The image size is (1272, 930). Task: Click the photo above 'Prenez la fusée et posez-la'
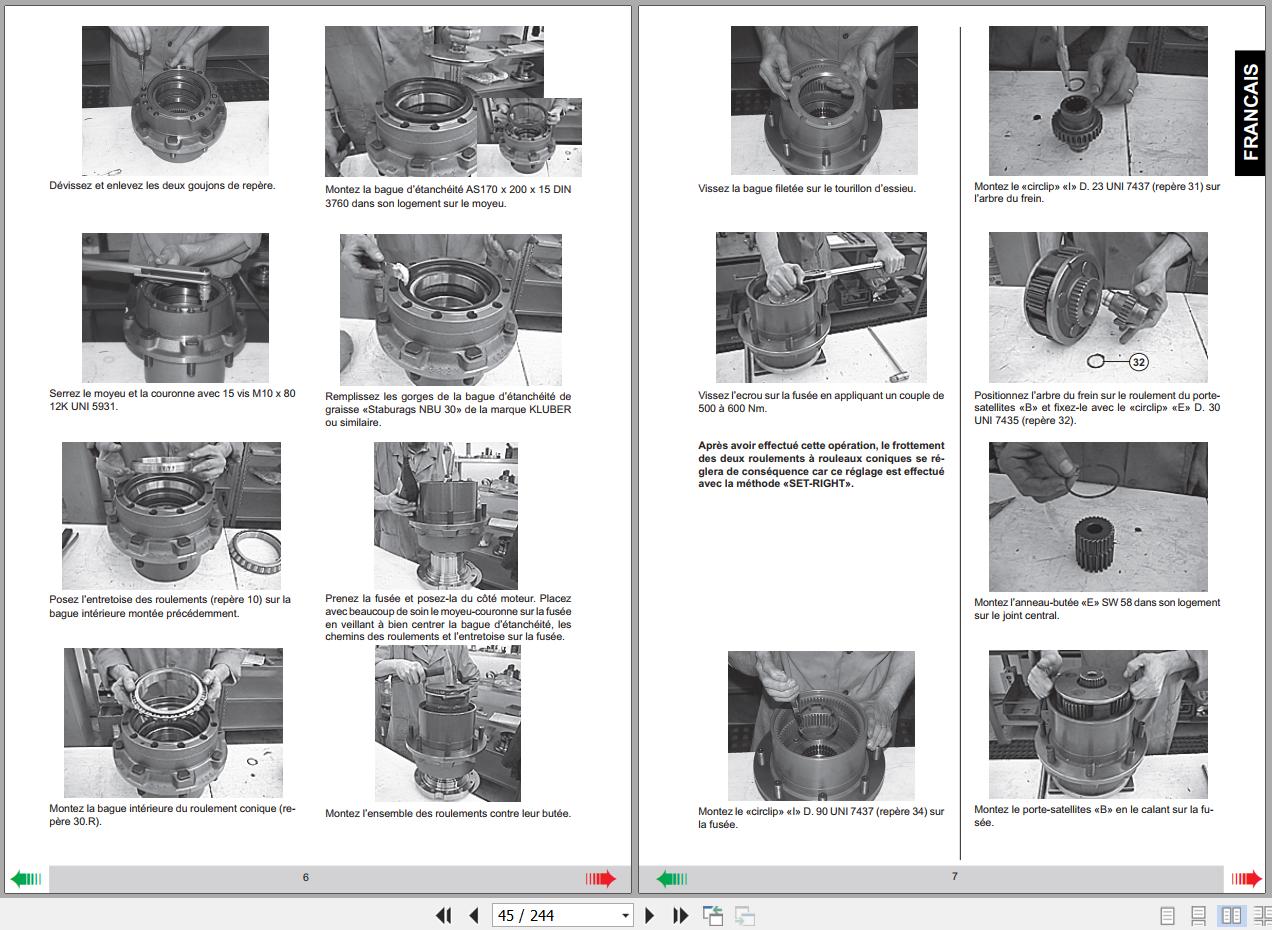pyautogui.click(x=446, y=516)
